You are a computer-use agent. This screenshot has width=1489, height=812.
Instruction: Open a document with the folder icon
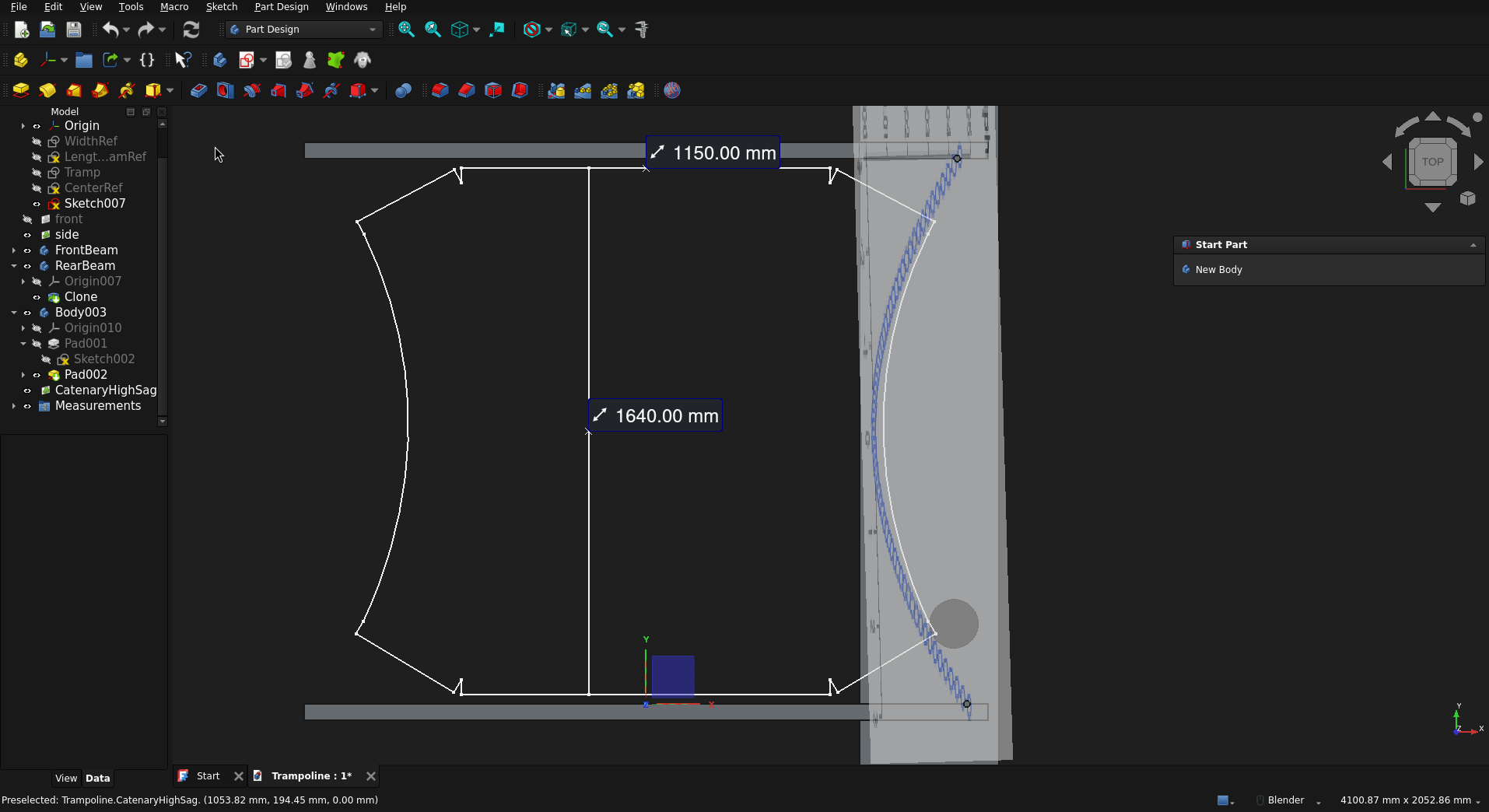click(x=47, y=30)
